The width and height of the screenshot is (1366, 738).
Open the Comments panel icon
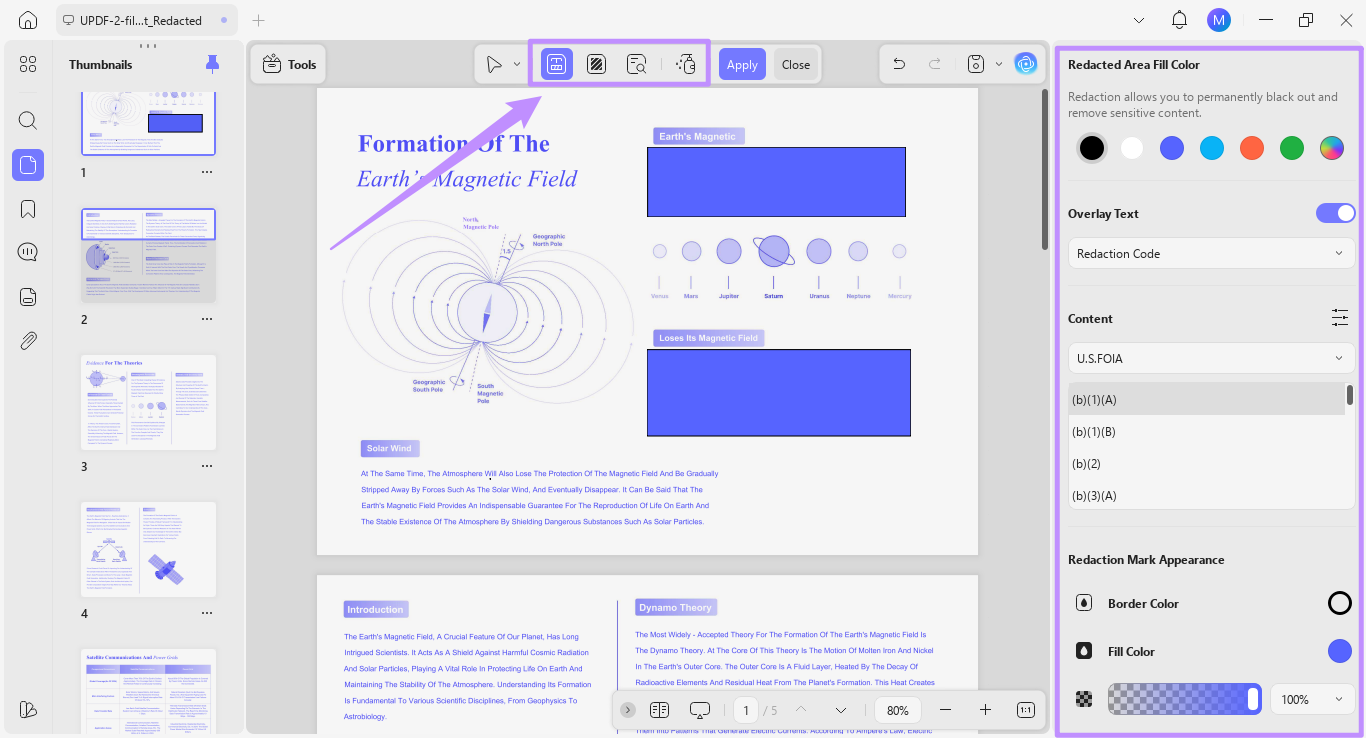click(x=28, y=252)
